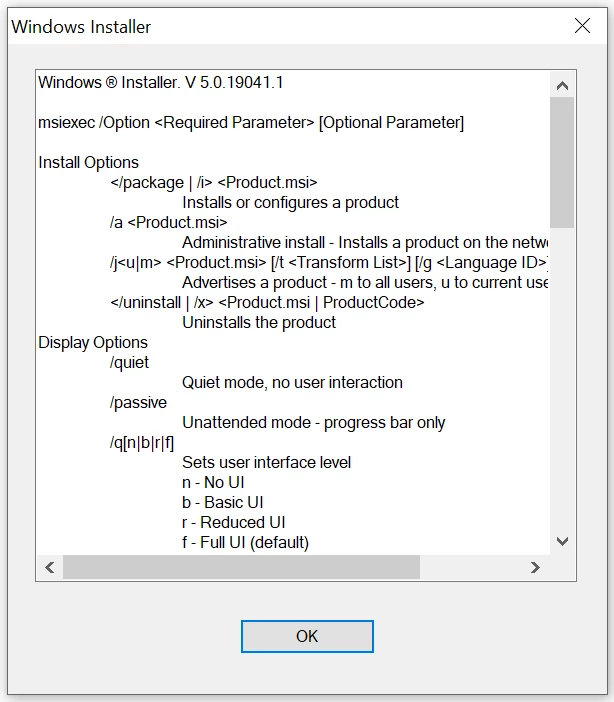Image resolution: width=614 pixels, height=702 pixels.
Task: Click 'Quiet mode, no user interaction' text
Action: [x=292, y=382]
